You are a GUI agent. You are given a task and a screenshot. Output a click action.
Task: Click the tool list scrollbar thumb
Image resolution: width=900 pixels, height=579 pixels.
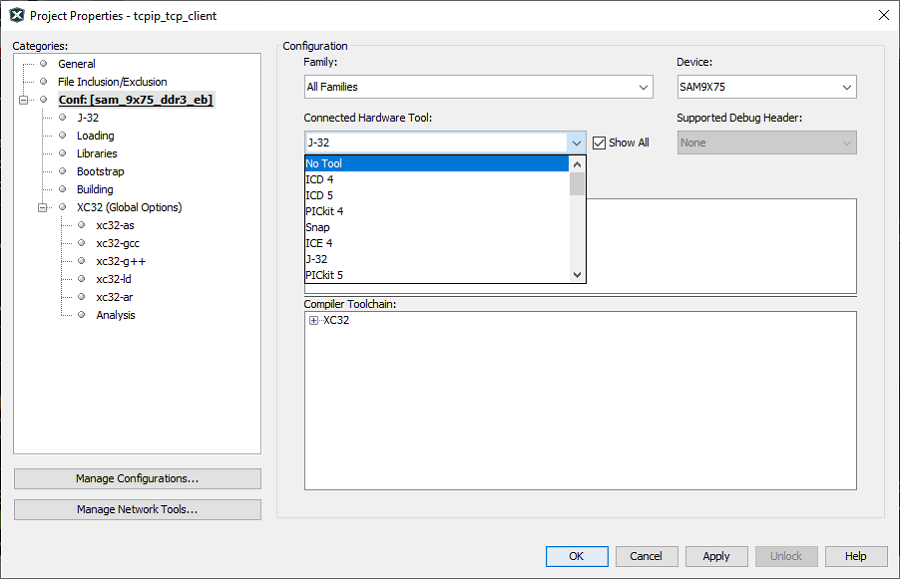(577, 184)
